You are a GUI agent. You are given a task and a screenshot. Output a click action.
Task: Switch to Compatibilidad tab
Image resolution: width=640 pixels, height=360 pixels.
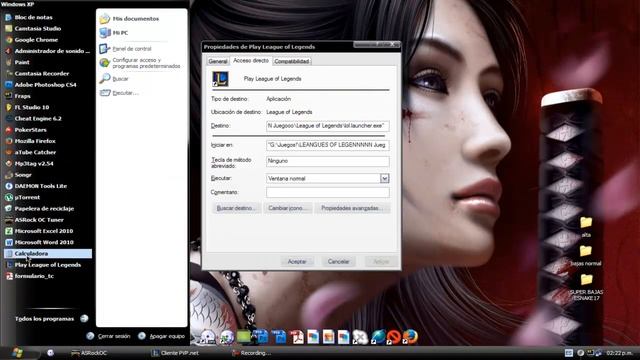tap(292, 61)
